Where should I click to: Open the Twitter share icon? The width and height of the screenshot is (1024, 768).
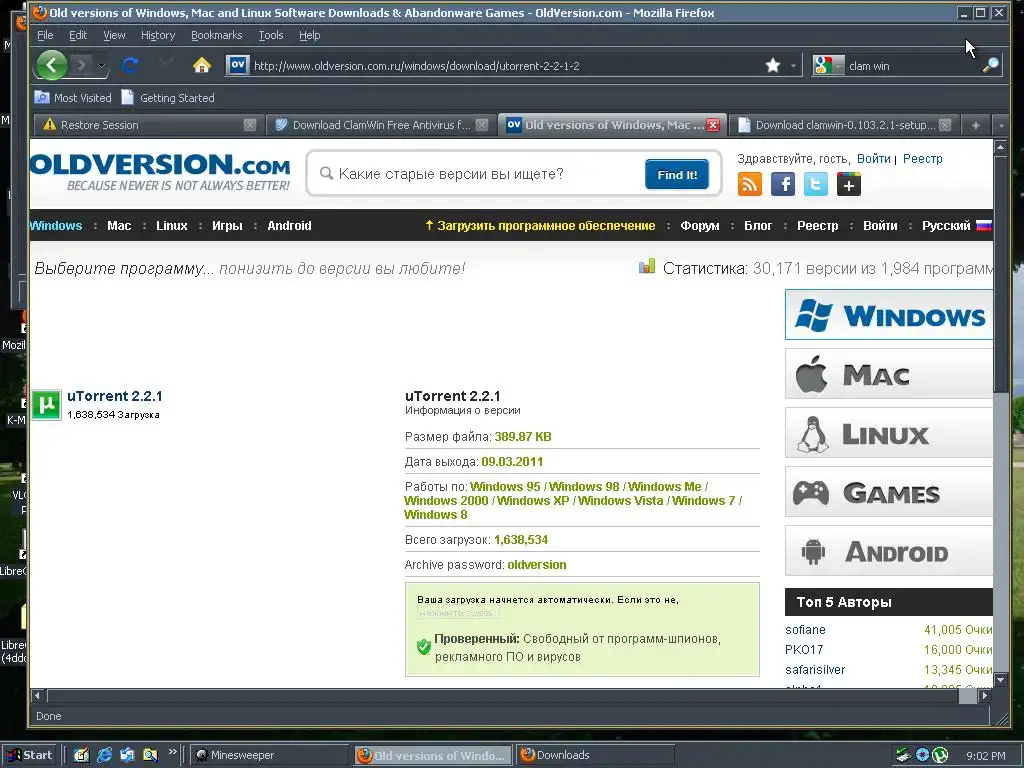[815, 184]
